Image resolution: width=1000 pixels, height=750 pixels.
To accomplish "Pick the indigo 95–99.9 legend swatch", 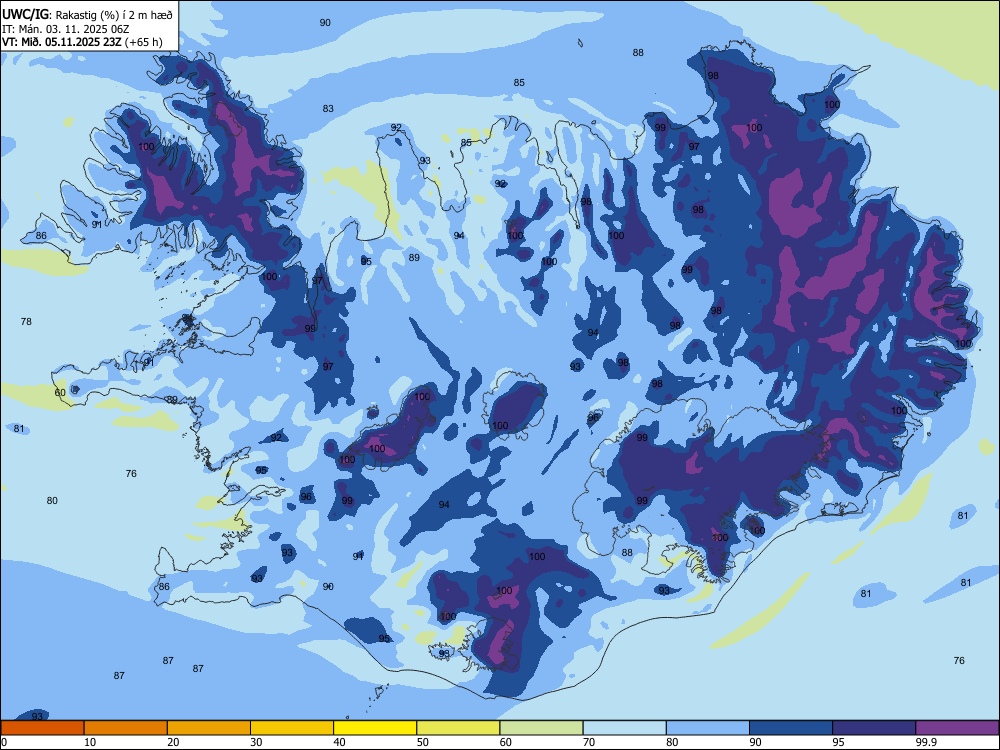I will pos(874,728).
